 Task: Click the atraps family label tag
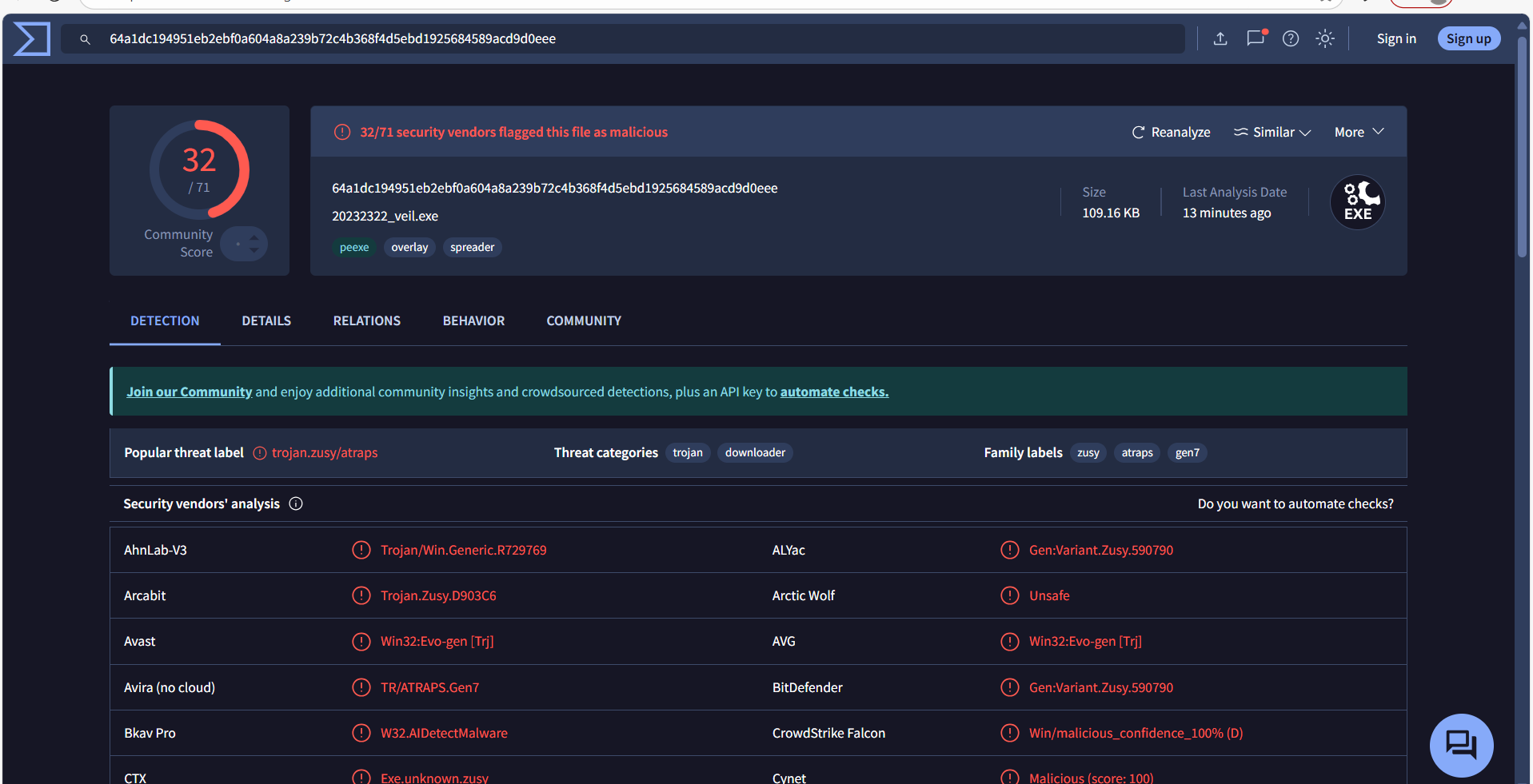(1137, 453)
